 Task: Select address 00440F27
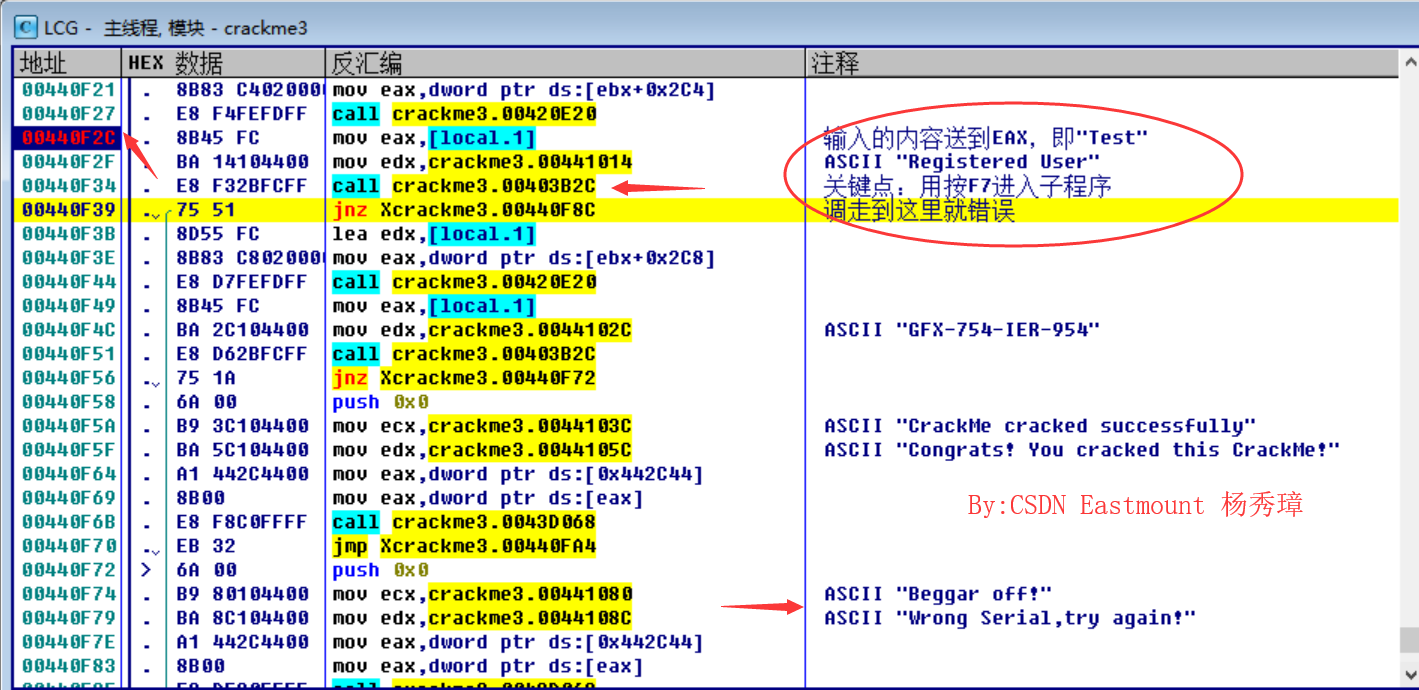69,114
